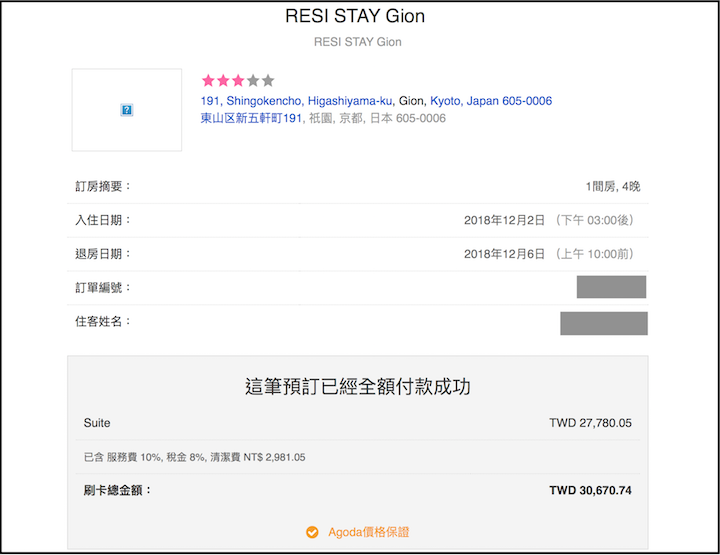Screen dimensions: 720x555
Task: Click the Suite room price TWD 27,780.05
Action: [590, 423]
